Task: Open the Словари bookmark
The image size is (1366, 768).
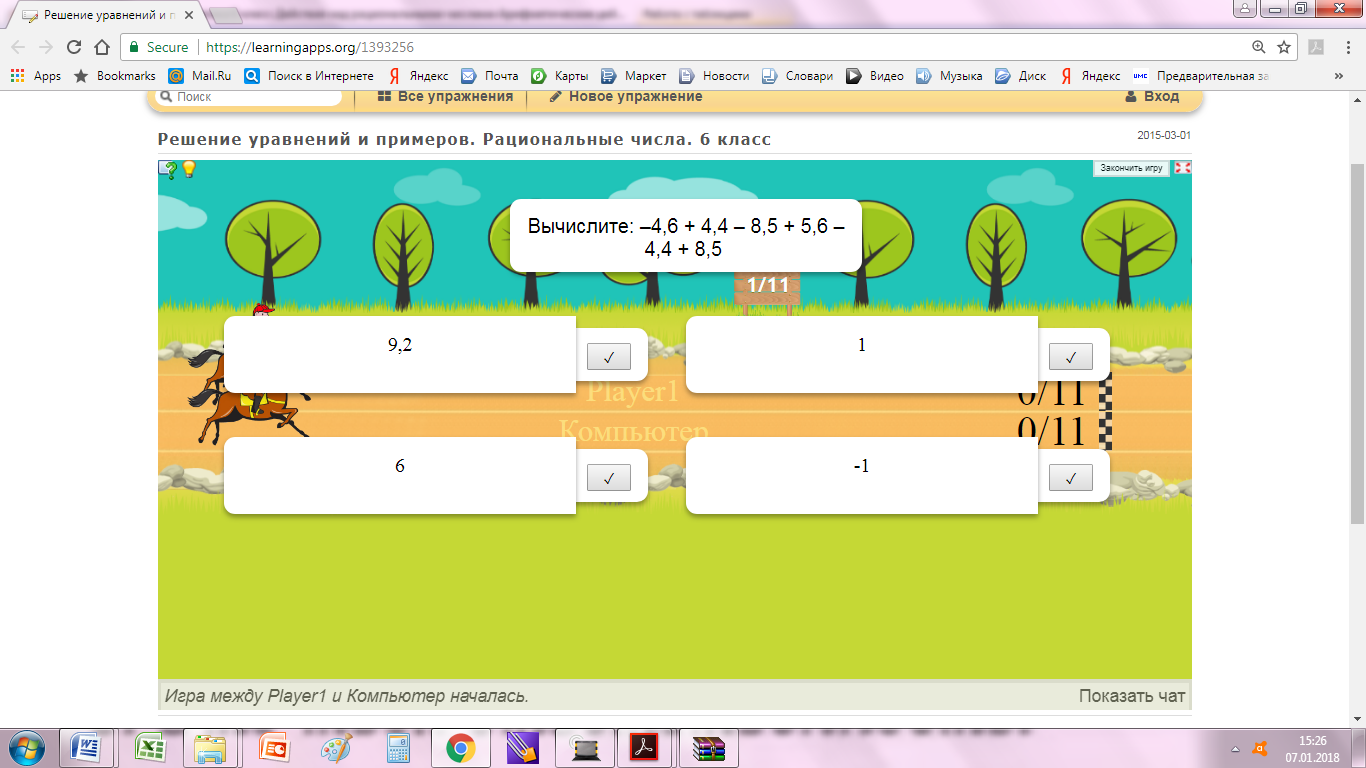Action: (x=797, y=76)
